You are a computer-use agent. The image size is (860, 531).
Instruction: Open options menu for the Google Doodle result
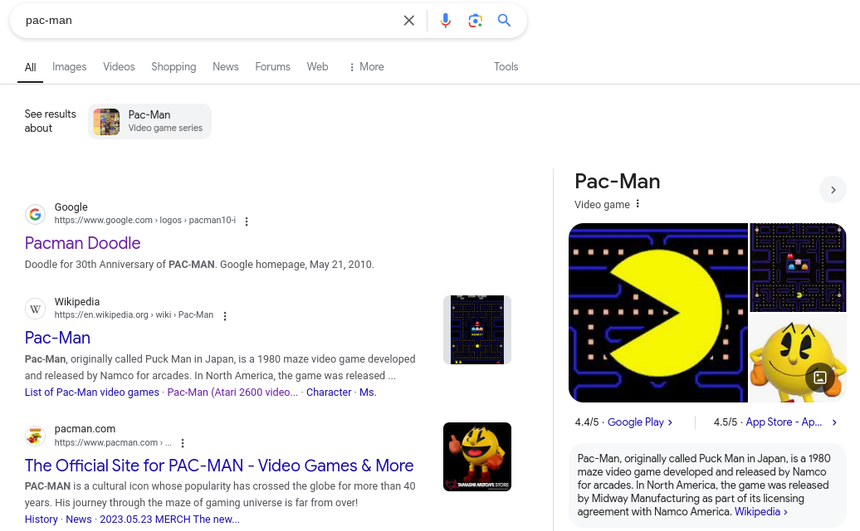[247, 221]
